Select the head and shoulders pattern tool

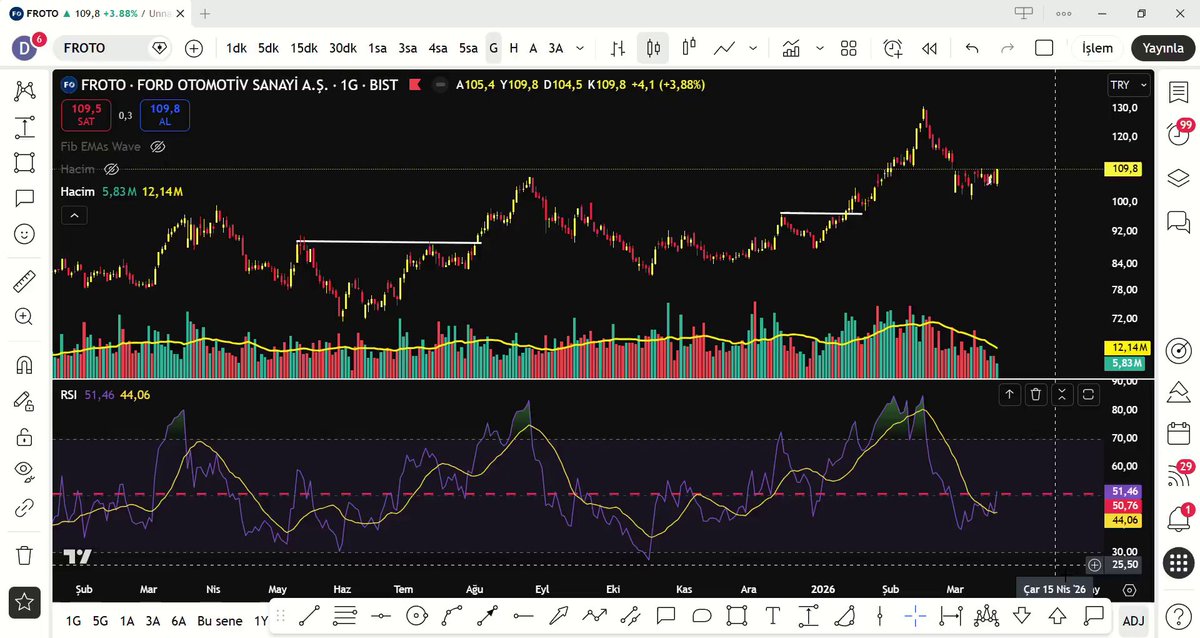pyautogui.click(x=989, y=616)
